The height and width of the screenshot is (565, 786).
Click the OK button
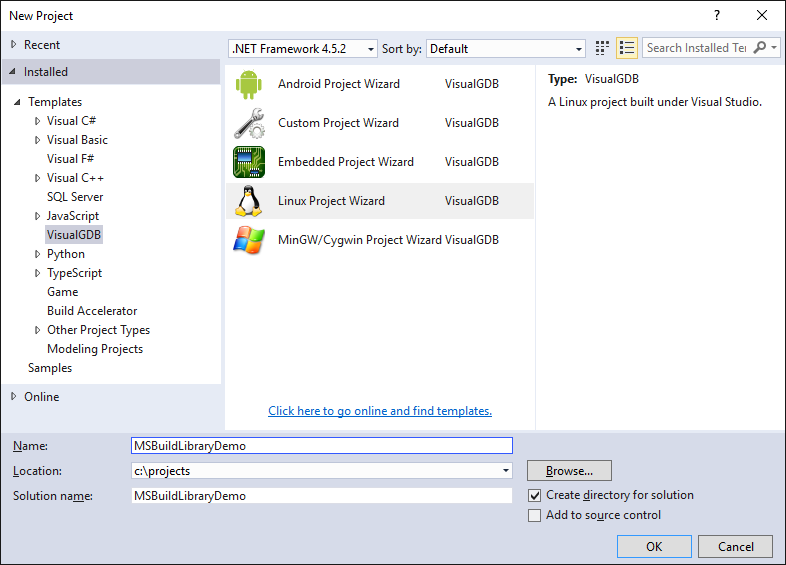(654, 546)
